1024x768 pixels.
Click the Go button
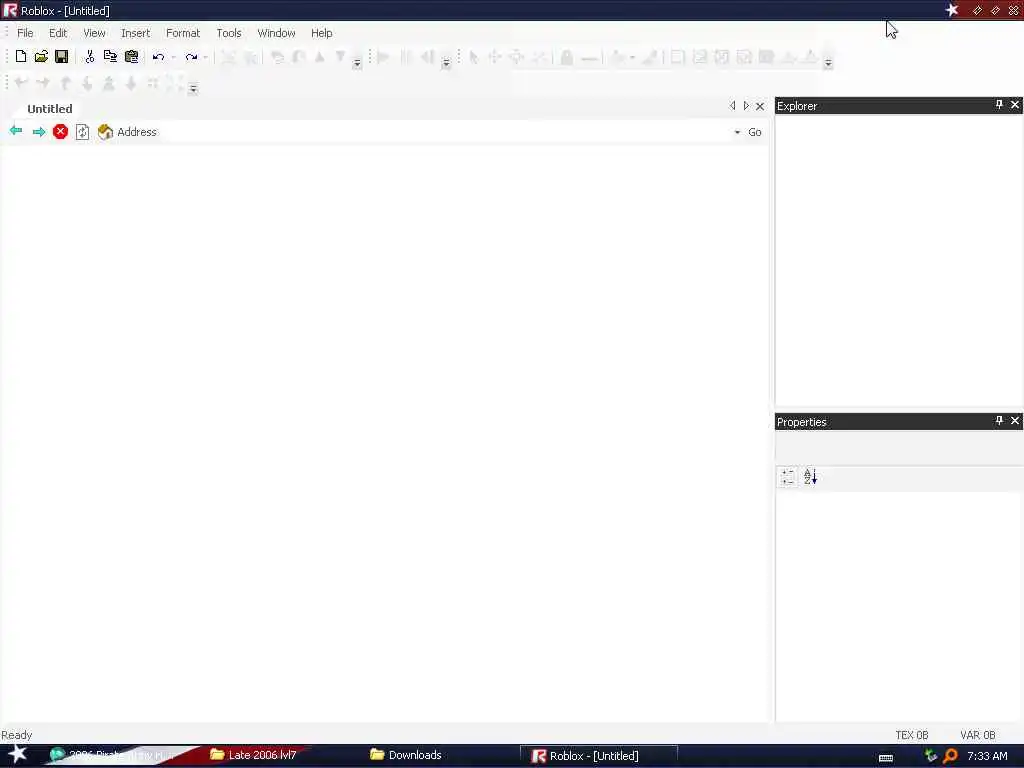(755, 132)
